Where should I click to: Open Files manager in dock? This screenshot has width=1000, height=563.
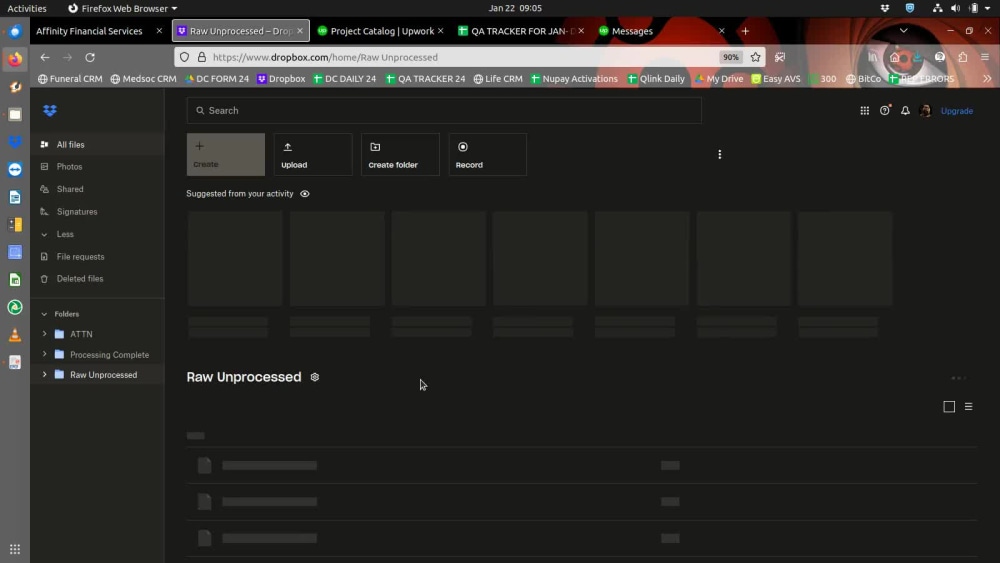(x=15, y=115)
